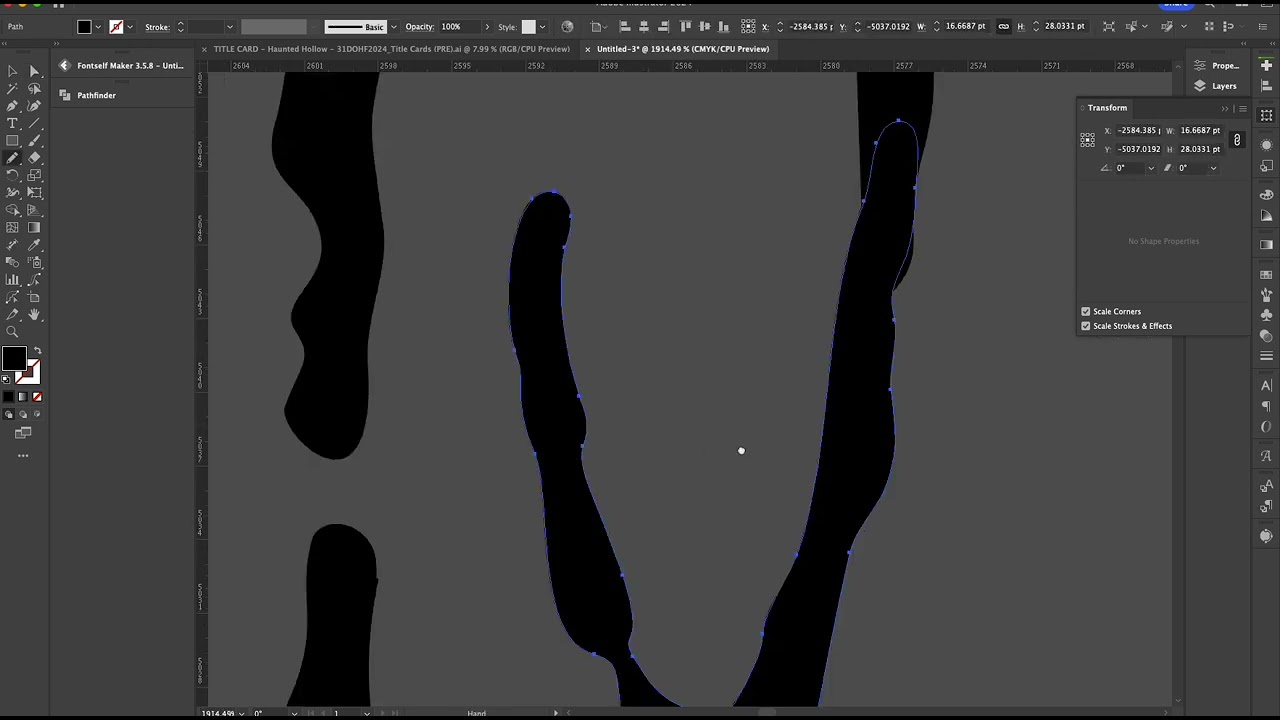Open the zoom level dropdown in status bar
Image resolution: width=1280 pixels, height=720 pixels.
241,713
